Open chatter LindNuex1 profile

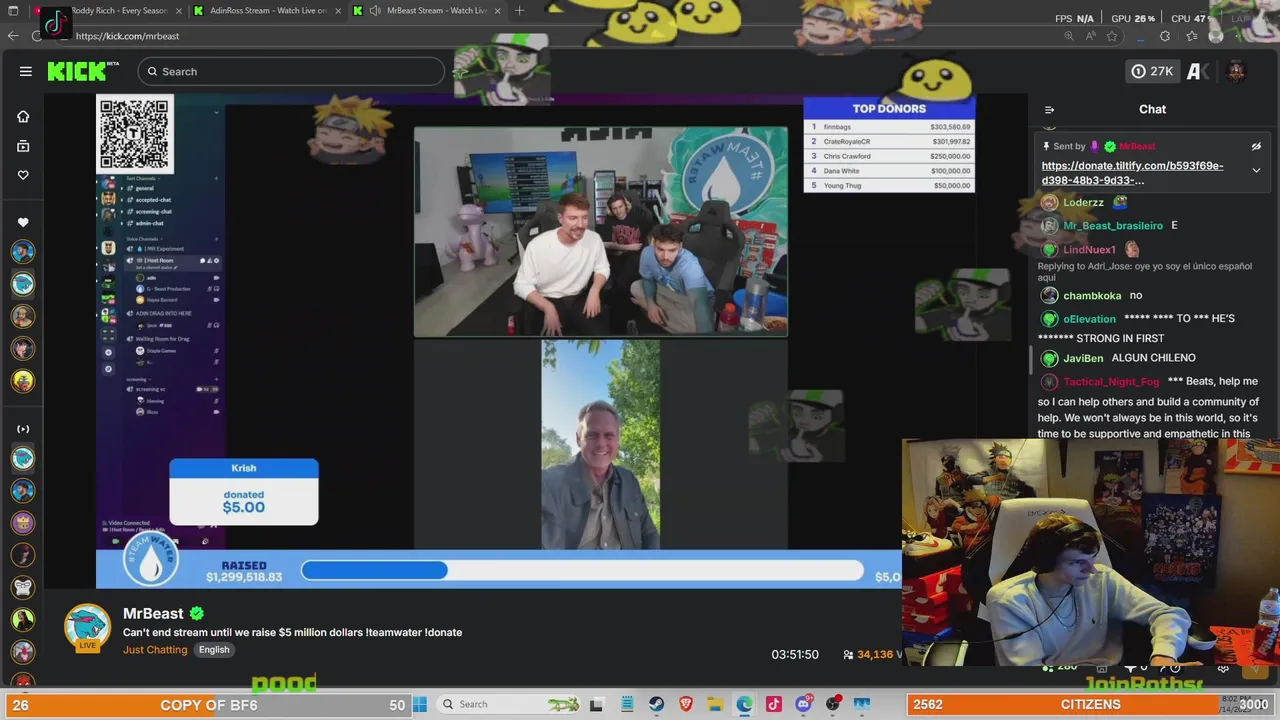point(1089,250)
